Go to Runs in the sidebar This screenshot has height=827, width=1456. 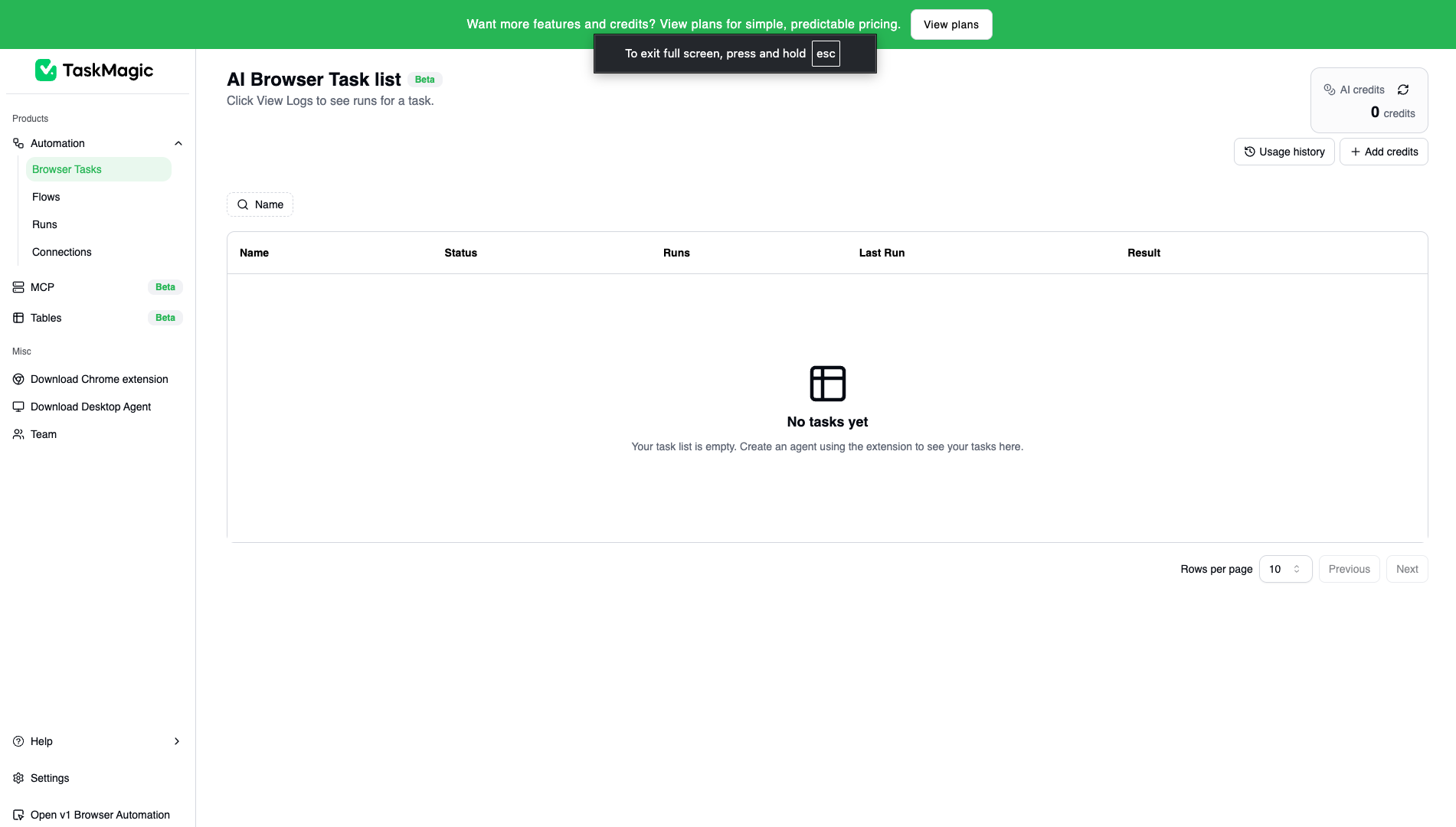44,224
